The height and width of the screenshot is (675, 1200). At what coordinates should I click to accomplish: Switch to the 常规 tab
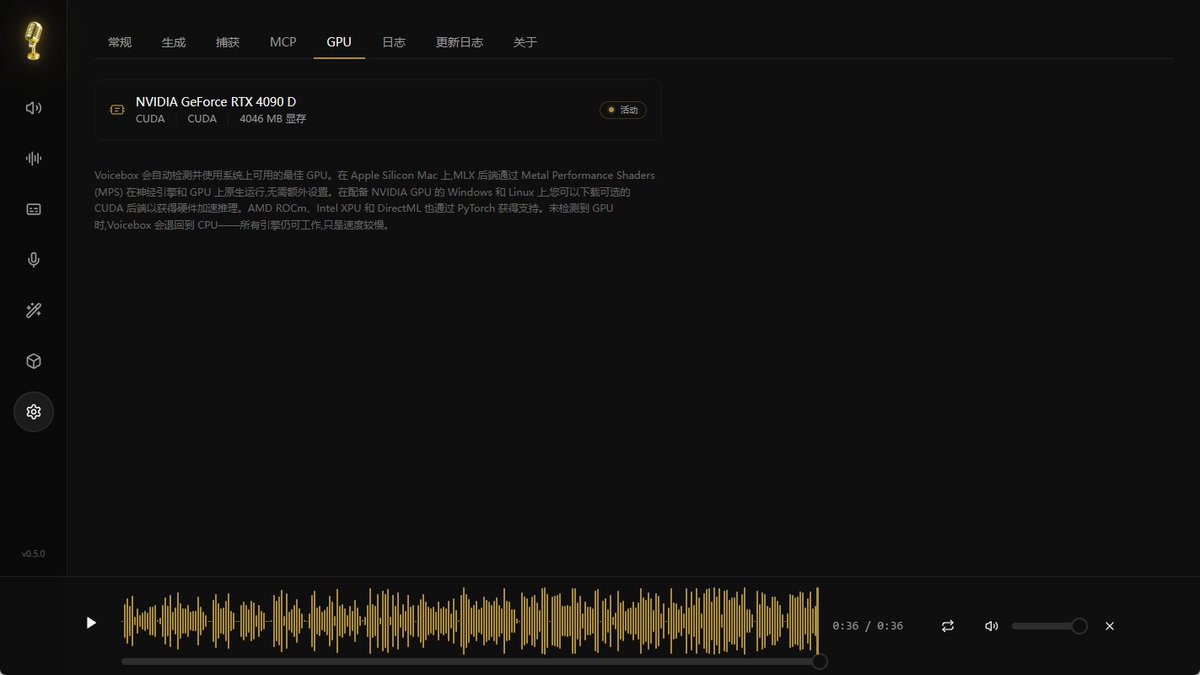coord(120,42)
